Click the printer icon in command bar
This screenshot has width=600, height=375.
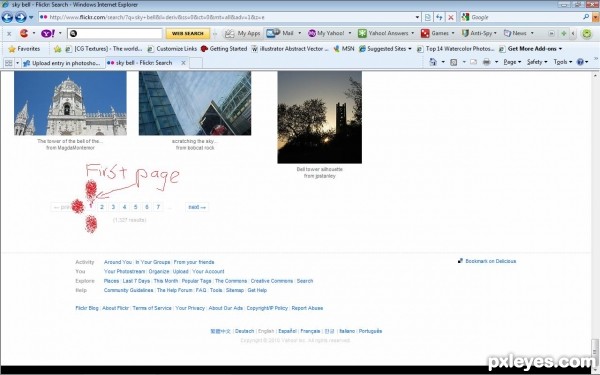(486, 62)
